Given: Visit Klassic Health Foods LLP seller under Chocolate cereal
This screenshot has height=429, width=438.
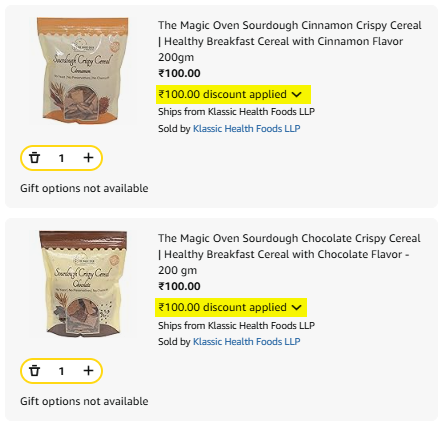Looking at the screenshot, I should (247, 342).
